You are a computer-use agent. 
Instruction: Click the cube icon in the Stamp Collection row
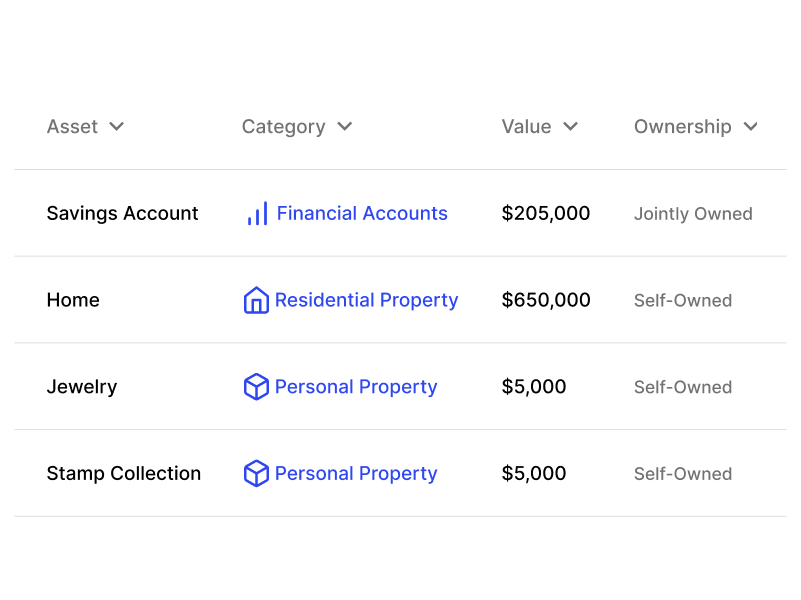click(256, 473)
